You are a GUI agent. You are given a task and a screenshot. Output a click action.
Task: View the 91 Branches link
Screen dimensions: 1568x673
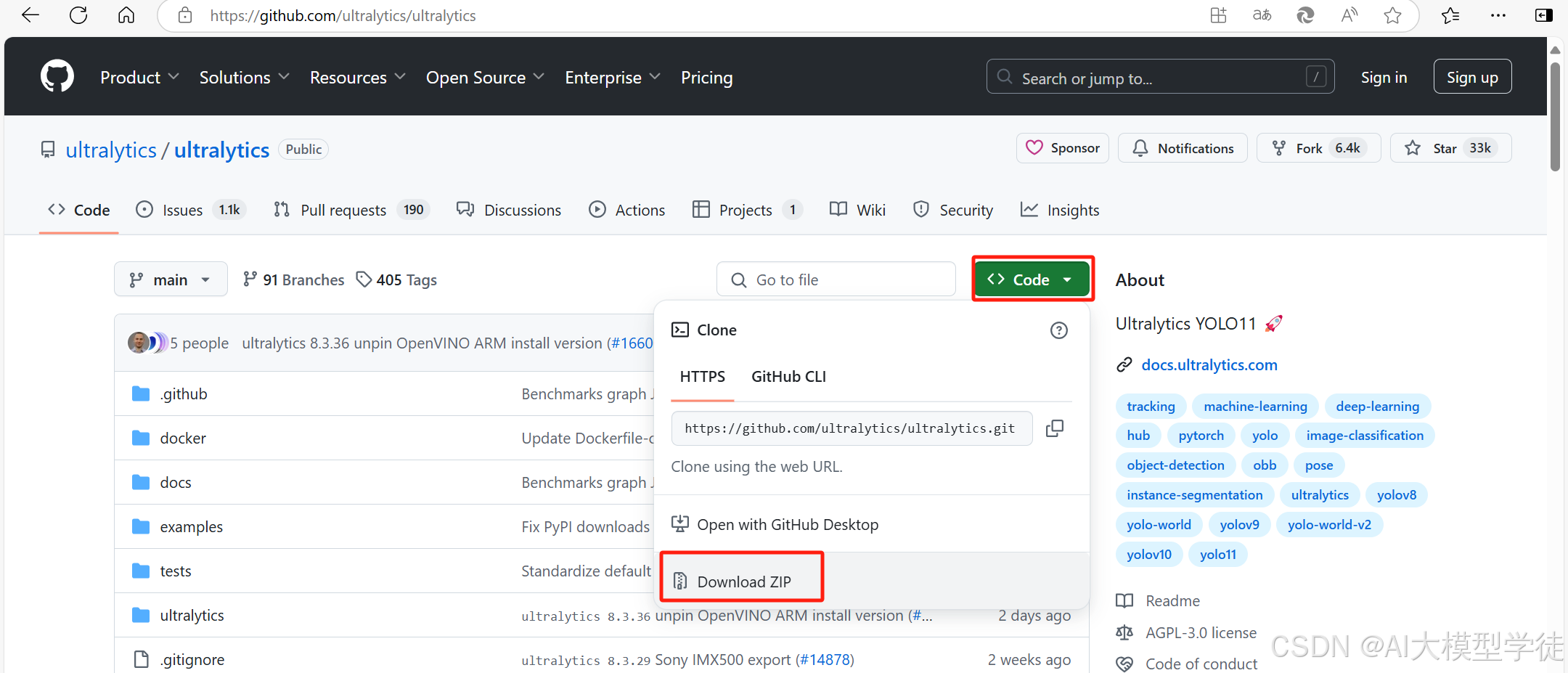point(293,280)
